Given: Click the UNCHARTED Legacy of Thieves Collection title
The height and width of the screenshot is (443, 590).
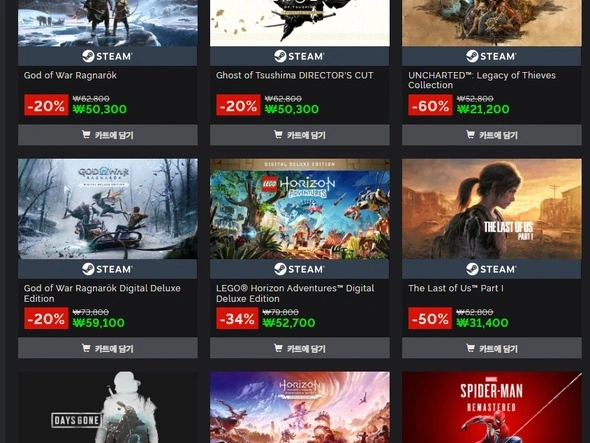Looking at the screenshot, I should pos(482,80).
